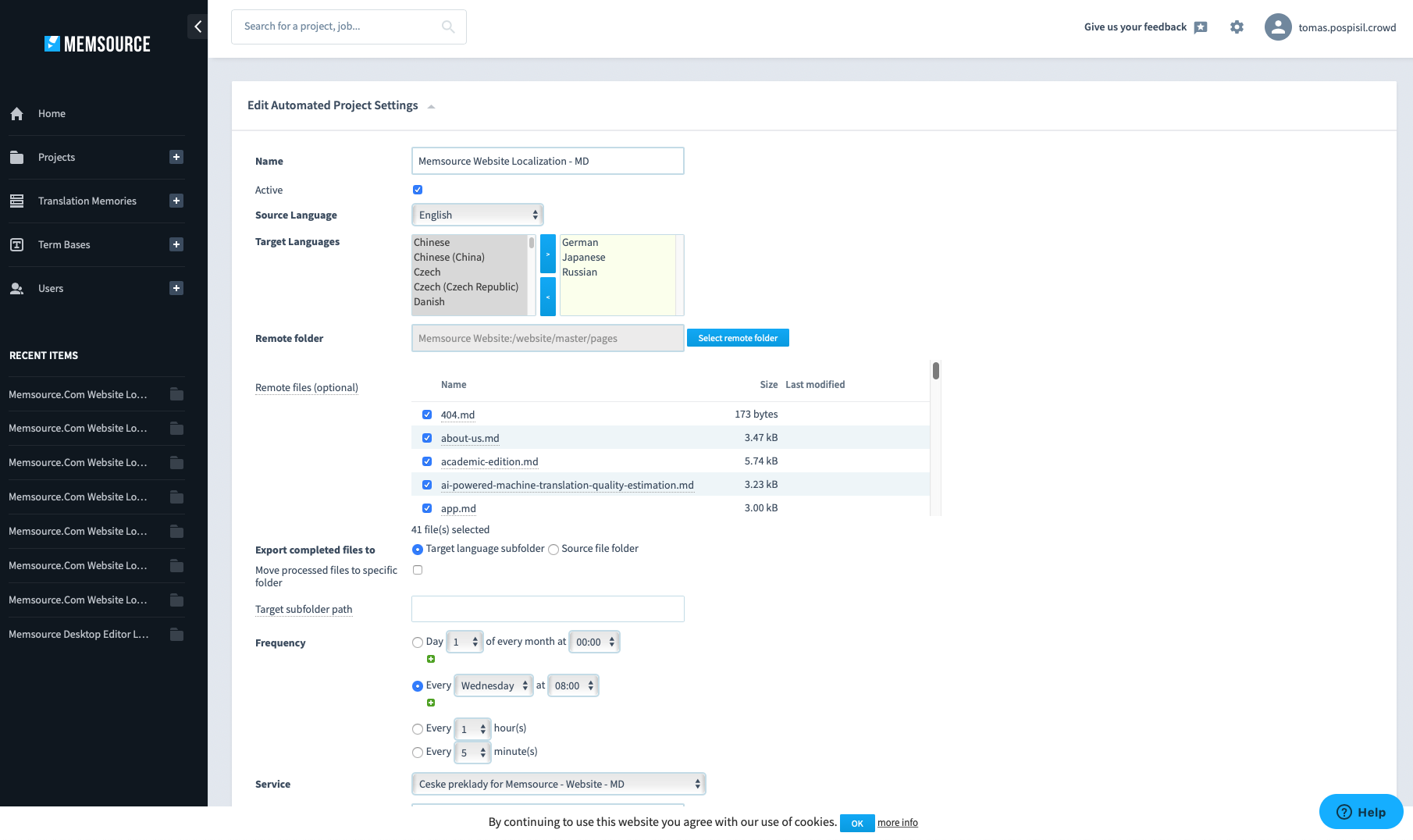Open Projects in sidebar
Viewport: 1413px width, 840px height.
56,158
